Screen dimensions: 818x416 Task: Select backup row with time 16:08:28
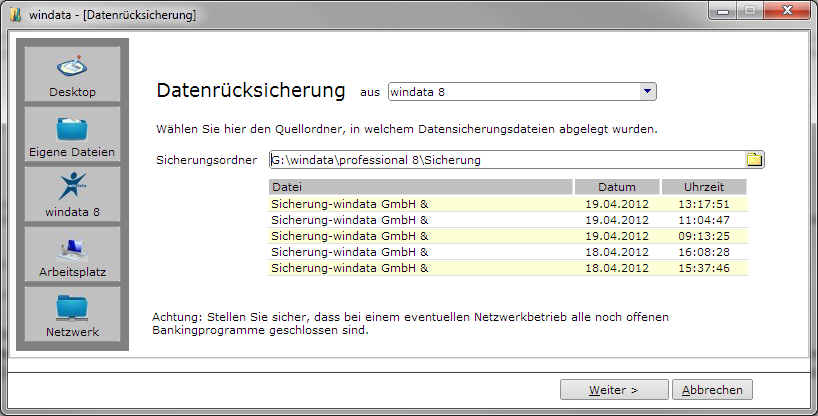tap(508, 252)
